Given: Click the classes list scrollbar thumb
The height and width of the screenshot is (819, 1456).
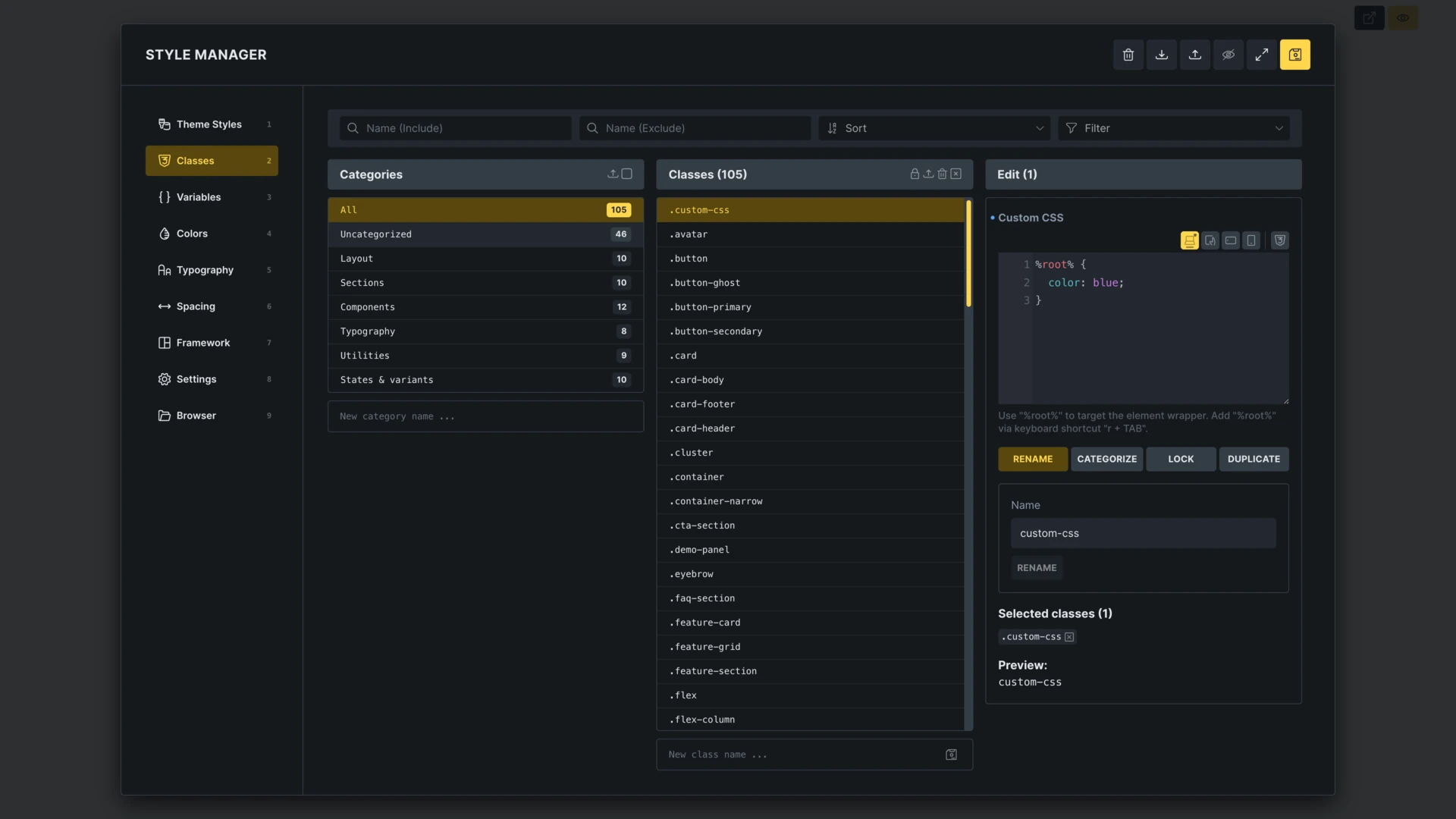Looking at the screenshot, I should pyautogui.click(x=968, y=253).
